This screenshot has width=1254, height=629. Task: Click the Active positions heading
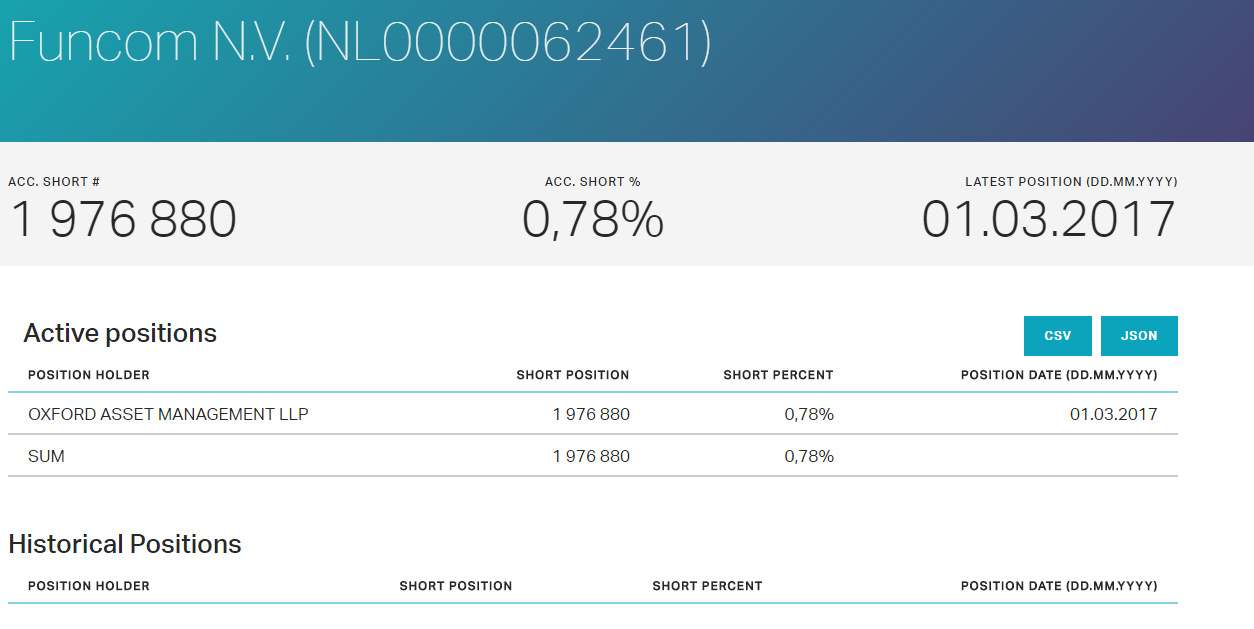120,333
